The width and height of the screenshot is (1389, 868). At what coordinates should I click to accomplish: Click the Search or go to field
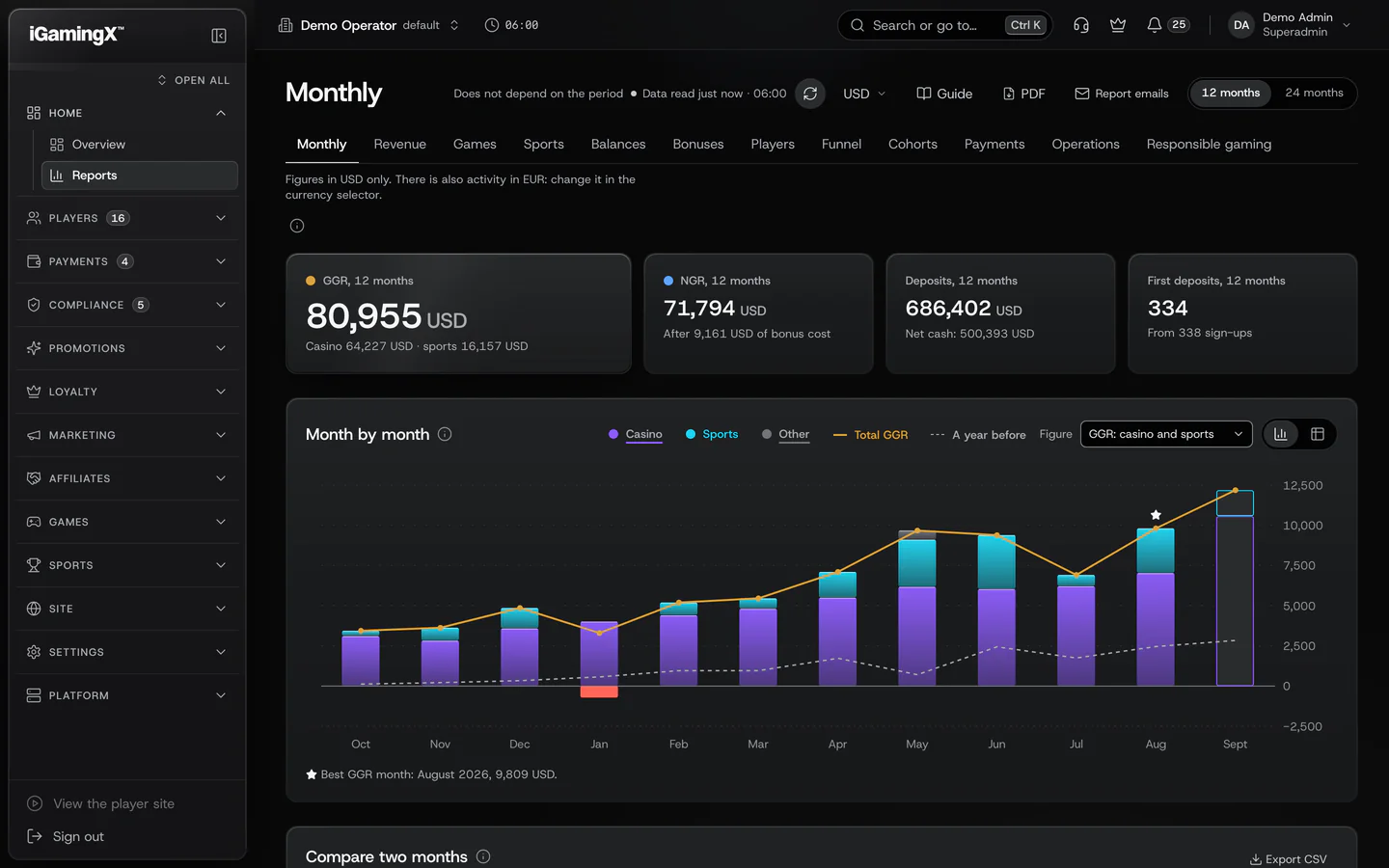(944, 25)
